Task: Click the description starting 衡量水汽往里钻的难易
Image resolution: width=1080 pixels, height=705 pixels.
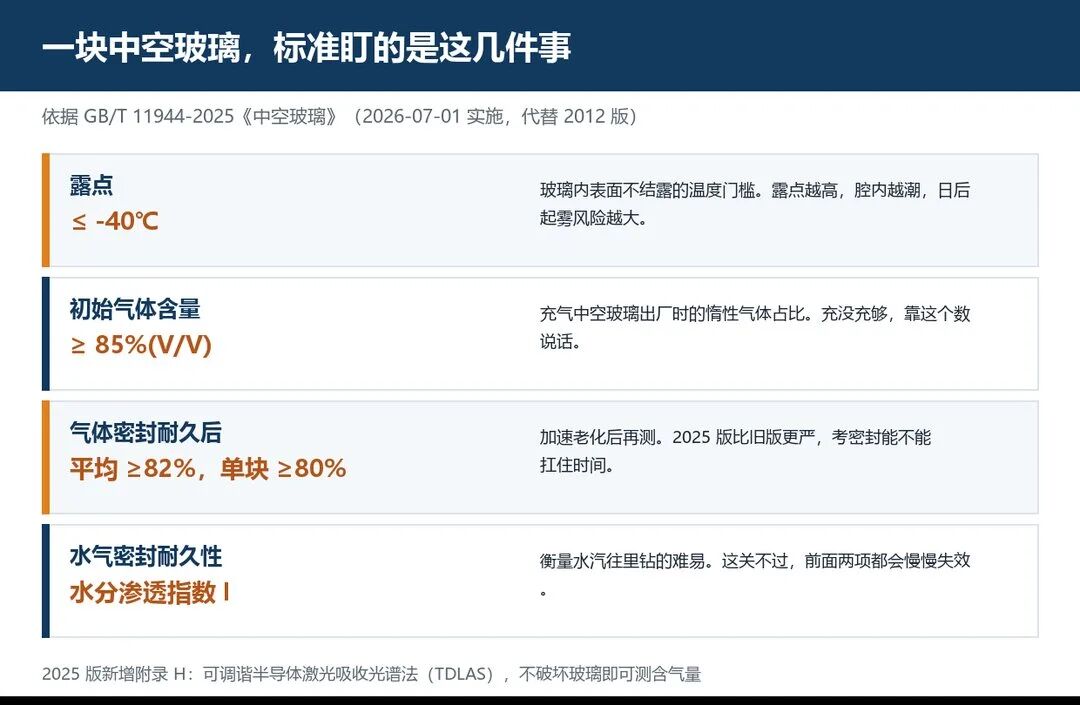Action: [755, 575]
